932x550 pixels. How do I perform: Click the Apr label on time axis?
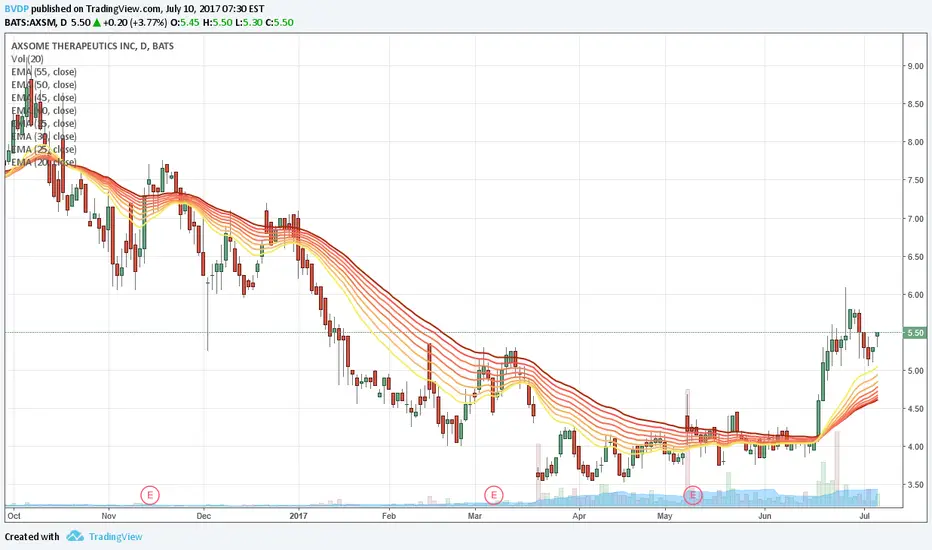tap(579, 516)
